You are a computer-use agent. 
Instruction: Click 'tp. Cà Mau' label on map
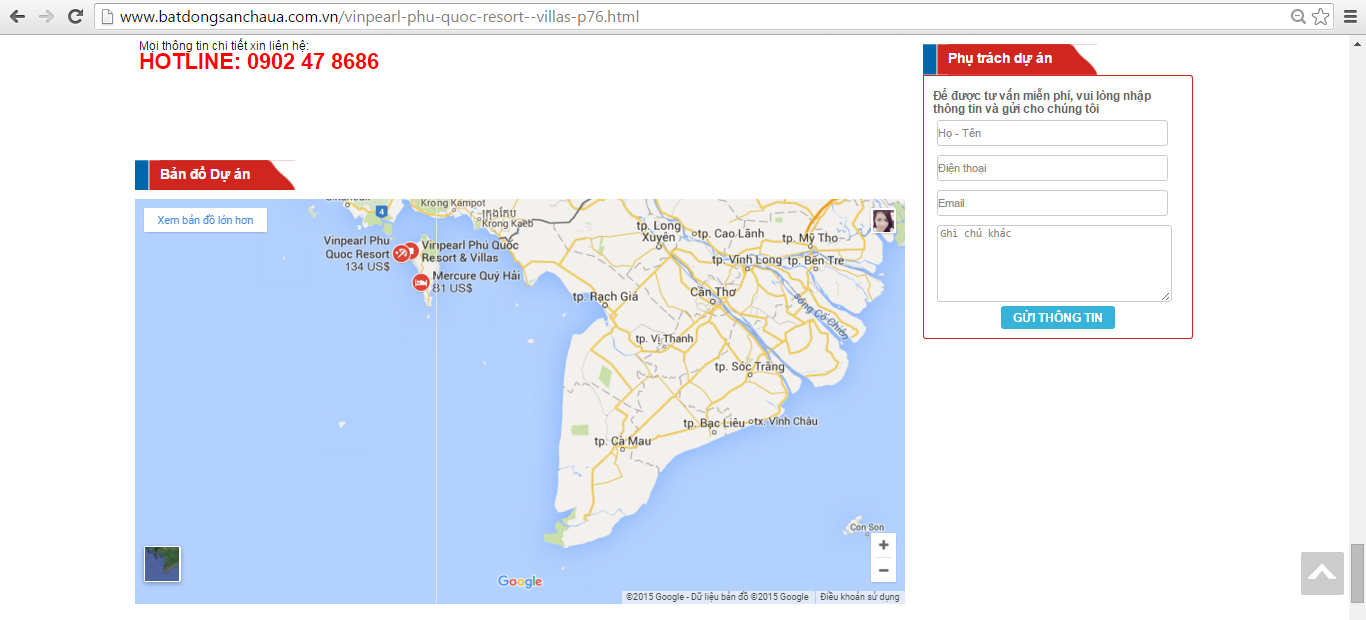tap(622, 441)
